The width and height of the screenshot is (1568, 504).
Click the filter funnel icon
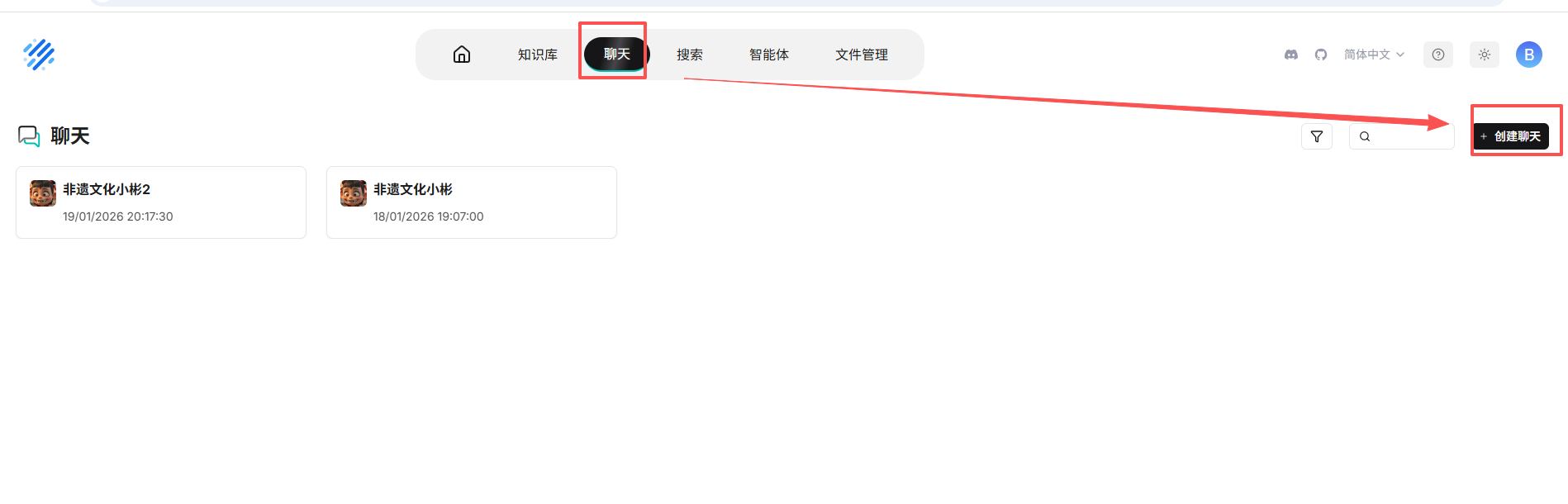[1317, 136]
